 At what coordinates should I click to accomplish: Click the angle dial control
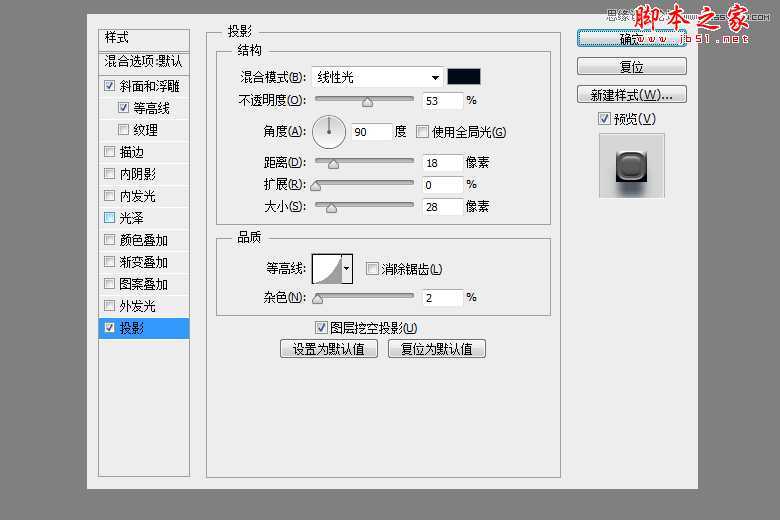pyautogui.click(x=328, y=131)
